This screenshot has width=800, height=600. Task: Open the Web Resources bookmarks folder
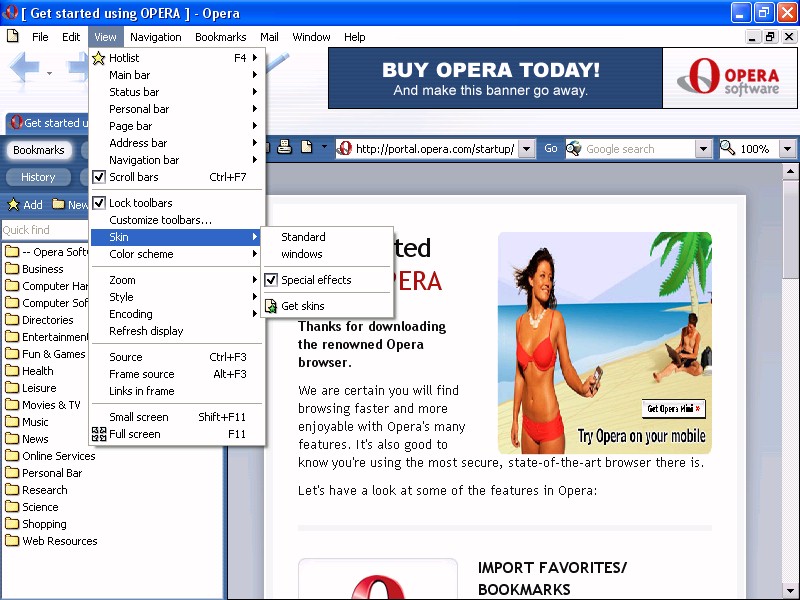pos(51,541)
